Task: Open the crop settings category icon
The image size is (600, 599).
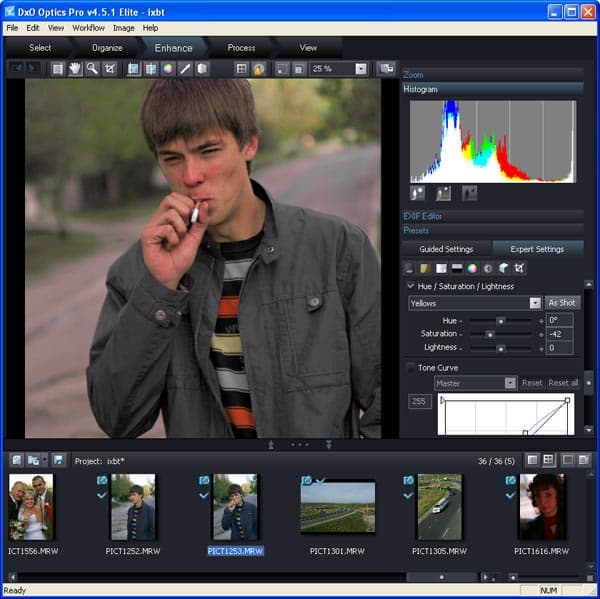Action: 519,268
